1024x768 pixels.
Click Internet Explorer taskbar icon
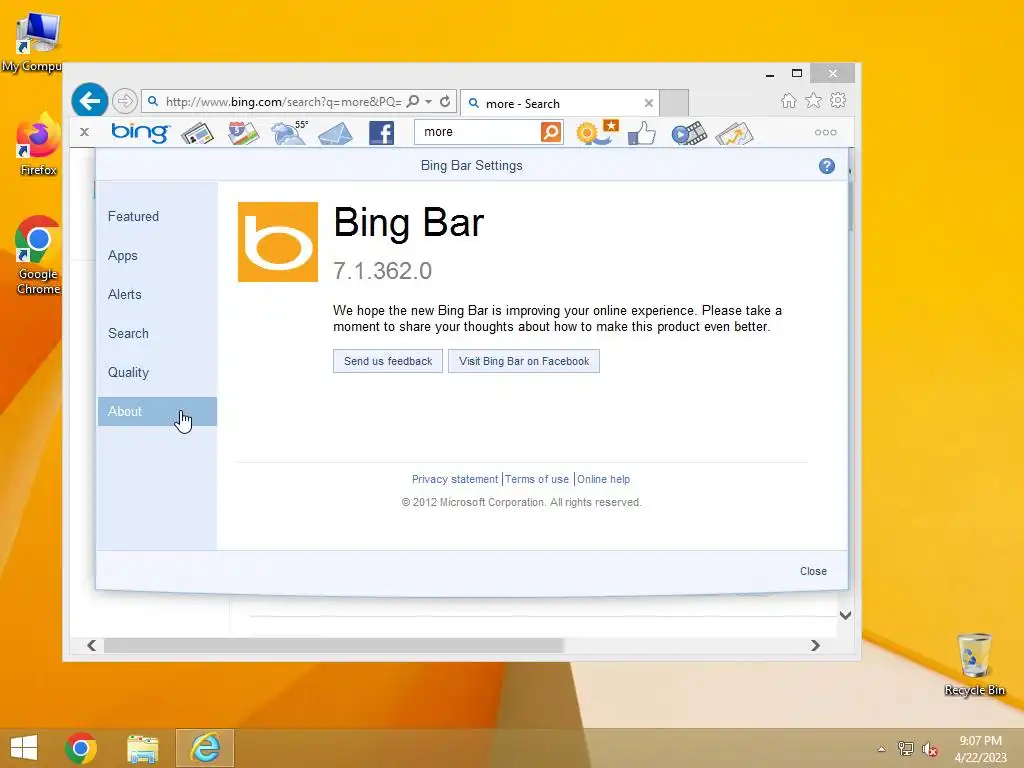click(x=205, y=748)
